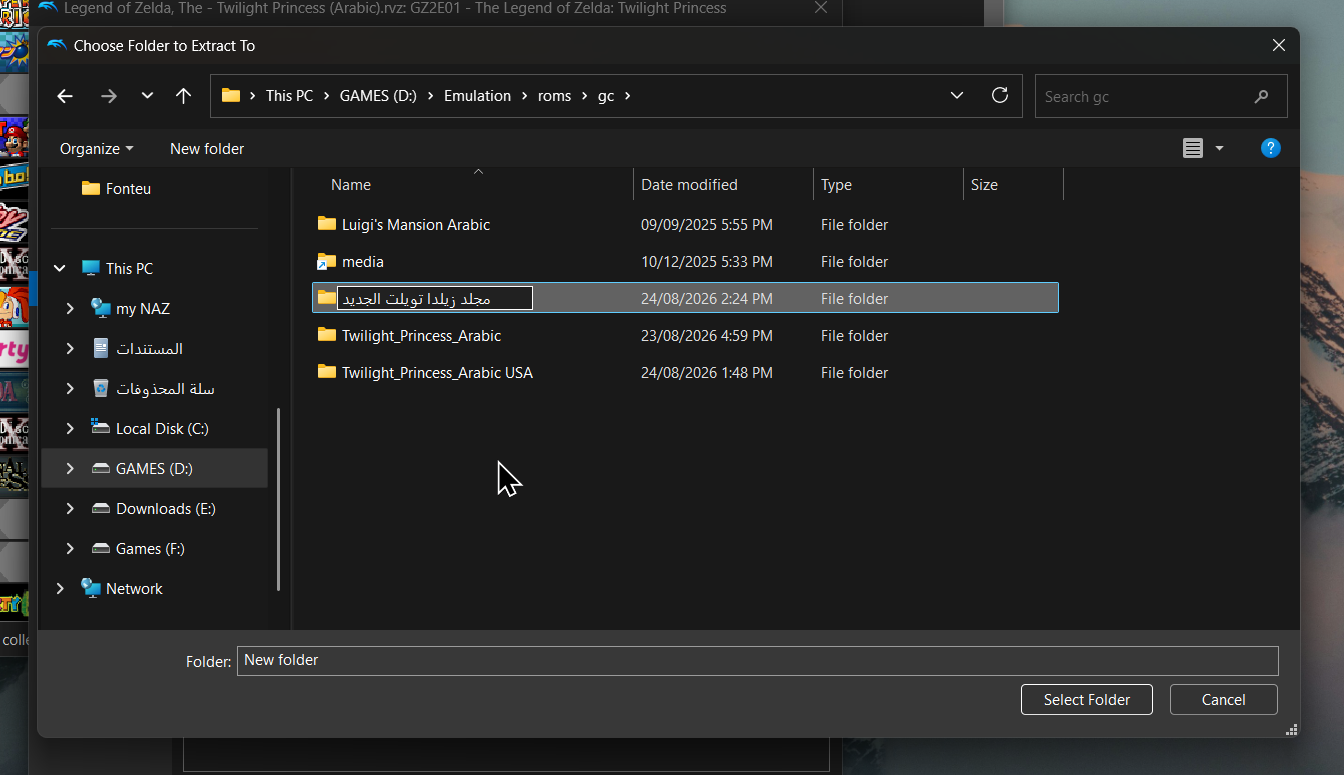Open the Organize menu
The height and width of the screenshot is (775, 1344).
(96, 148)
